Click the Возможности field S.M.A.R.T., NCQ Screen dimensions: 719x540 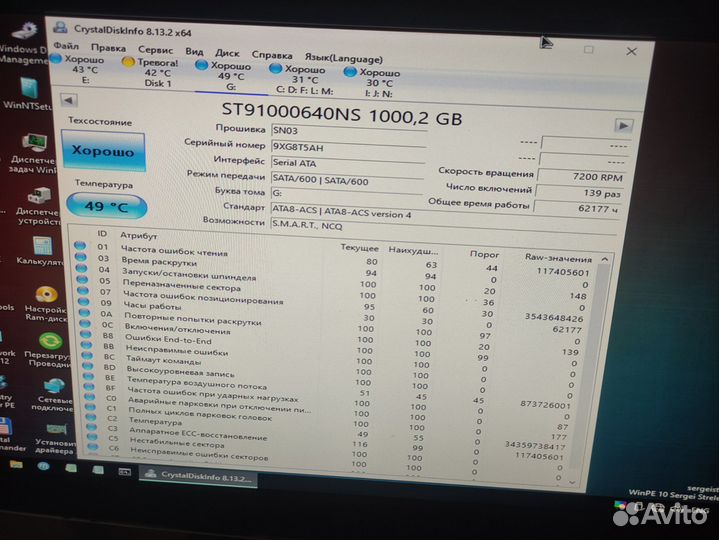(442, 228)
